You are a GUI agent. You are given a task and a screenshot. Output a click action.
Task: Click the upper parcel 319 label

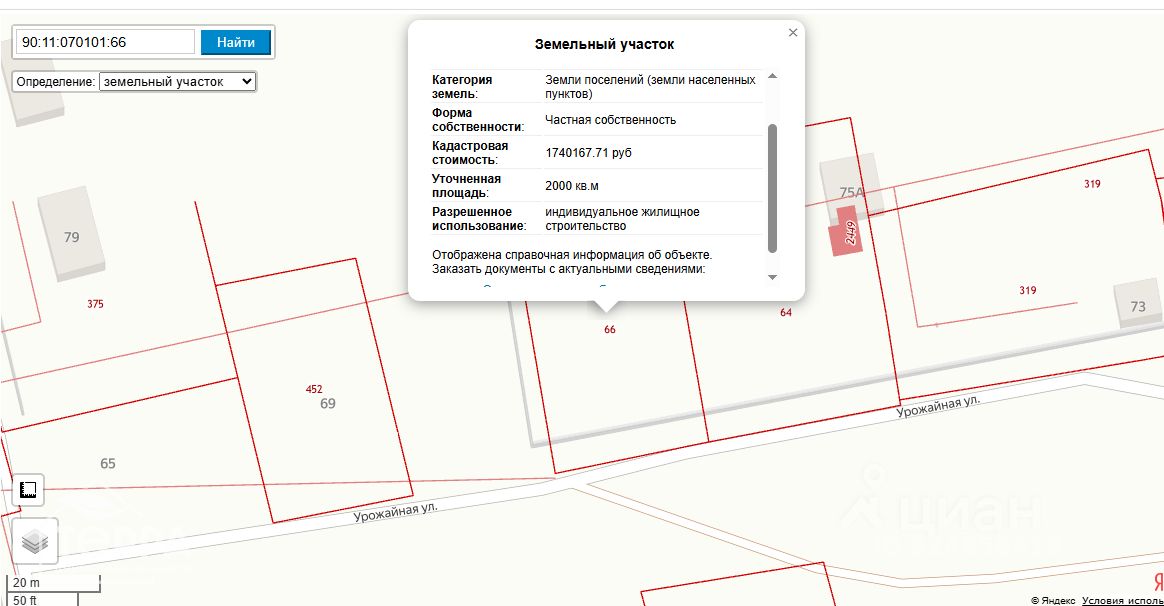click(1092, 184)
